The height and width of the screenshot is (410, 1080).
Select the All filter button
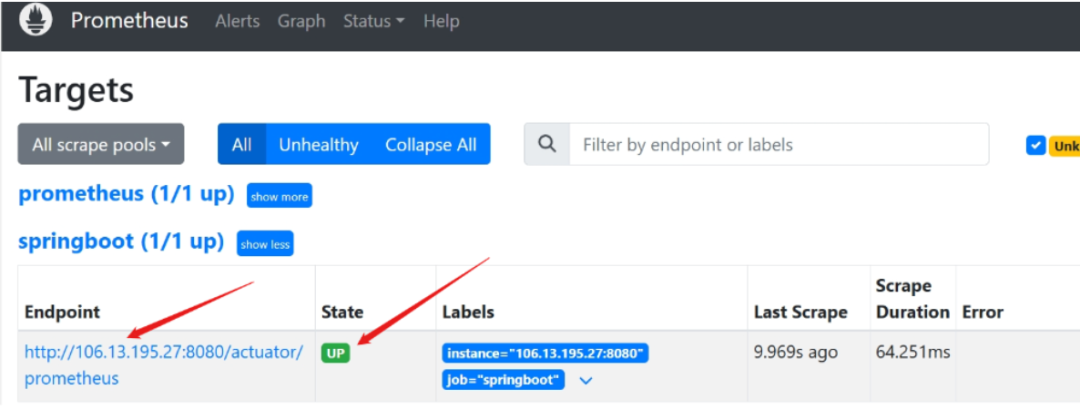(242, 144)
